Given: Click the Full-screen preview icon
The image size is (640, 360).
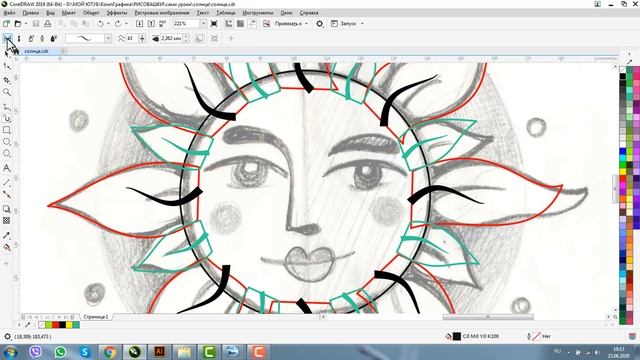Looking at the screenshot, I should 214,24.
